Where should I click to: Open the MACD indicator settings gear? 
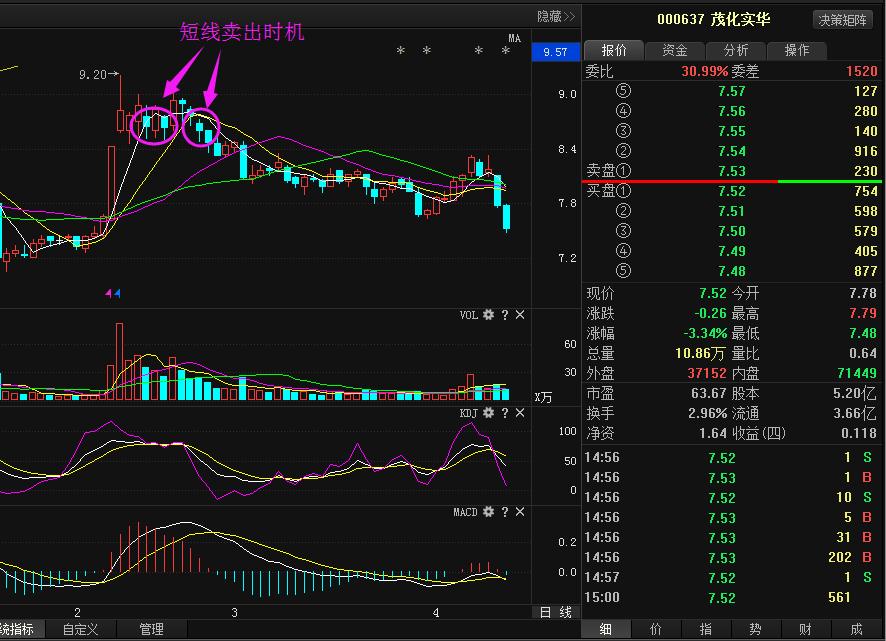click(488, 512)
